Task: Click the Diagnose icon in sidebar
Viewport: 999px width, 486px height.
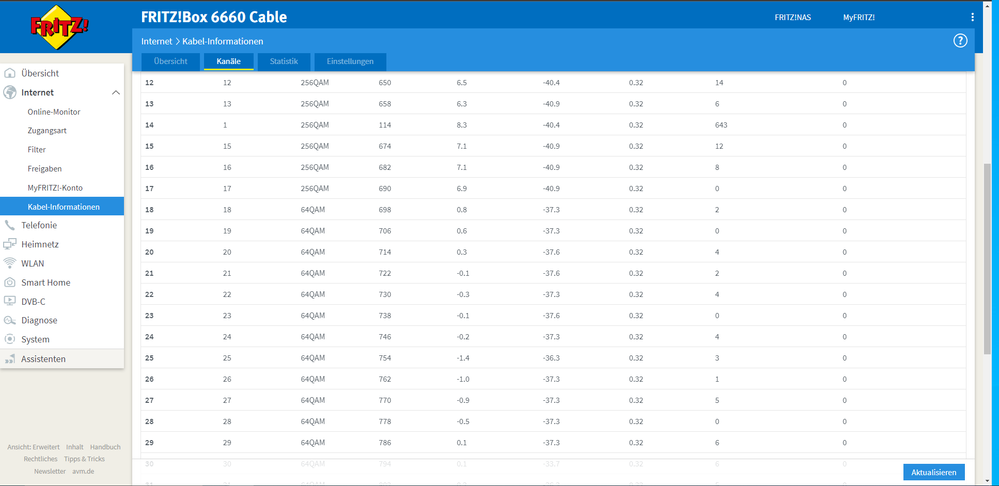Action: [x=10, y=320]
